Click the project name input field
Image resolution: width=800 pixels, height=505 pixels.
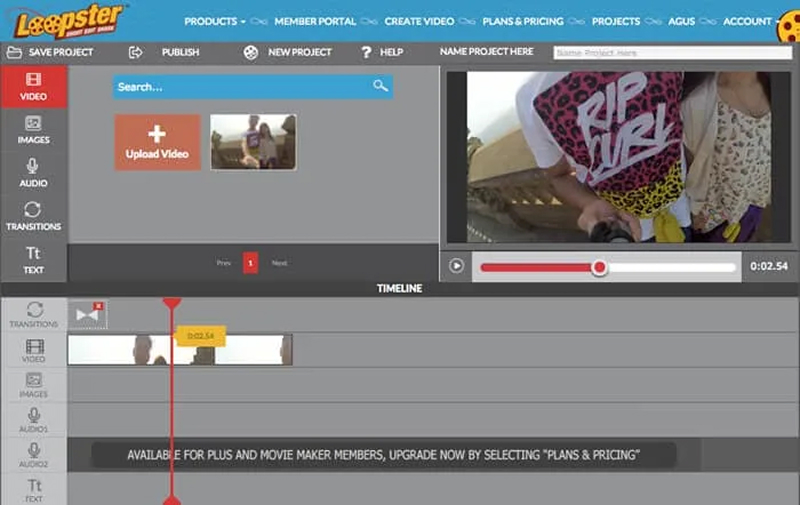(x=672, y=53)
